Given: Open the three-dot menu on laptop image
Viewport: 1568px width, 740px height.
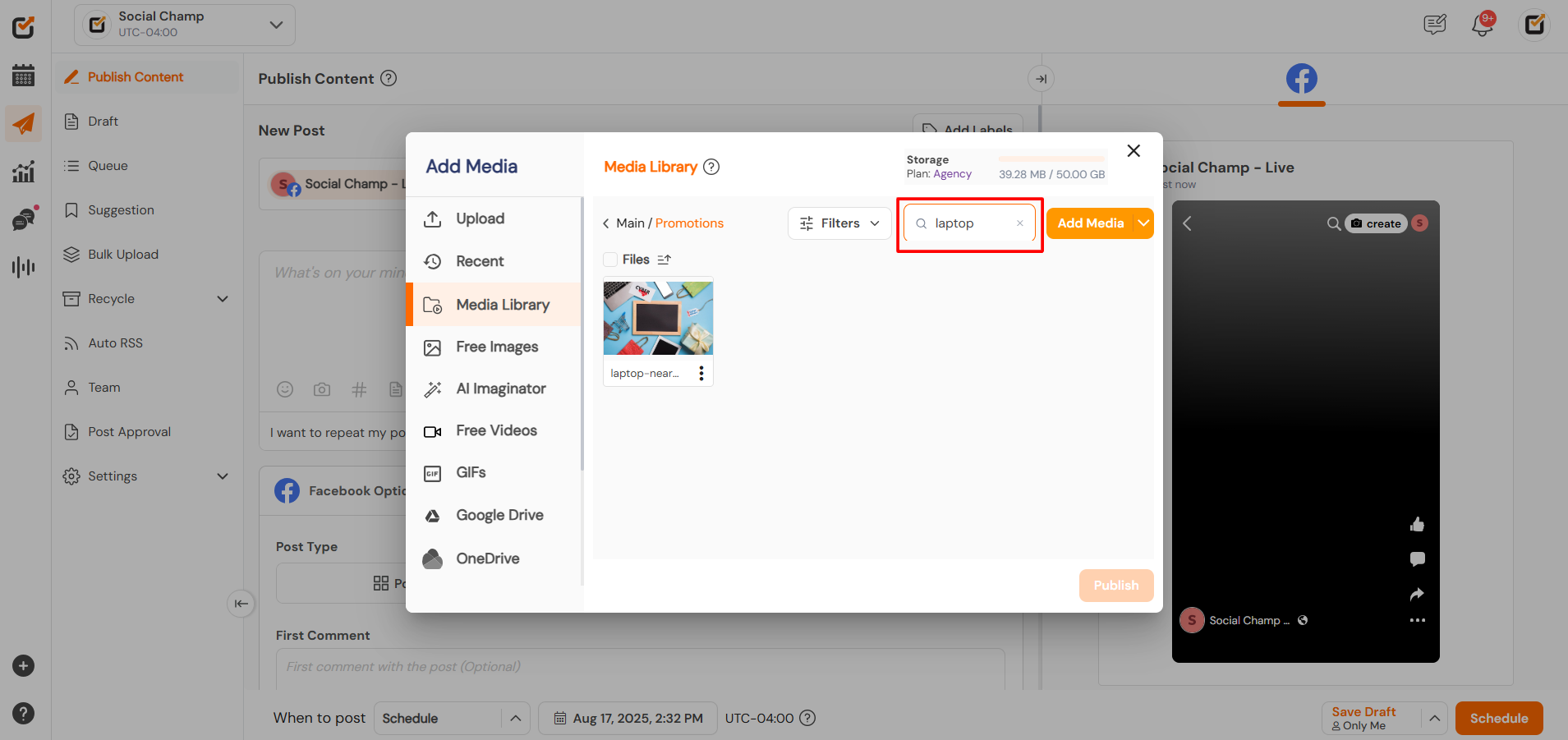Looking at the screenshot, I should click(701, 374).
